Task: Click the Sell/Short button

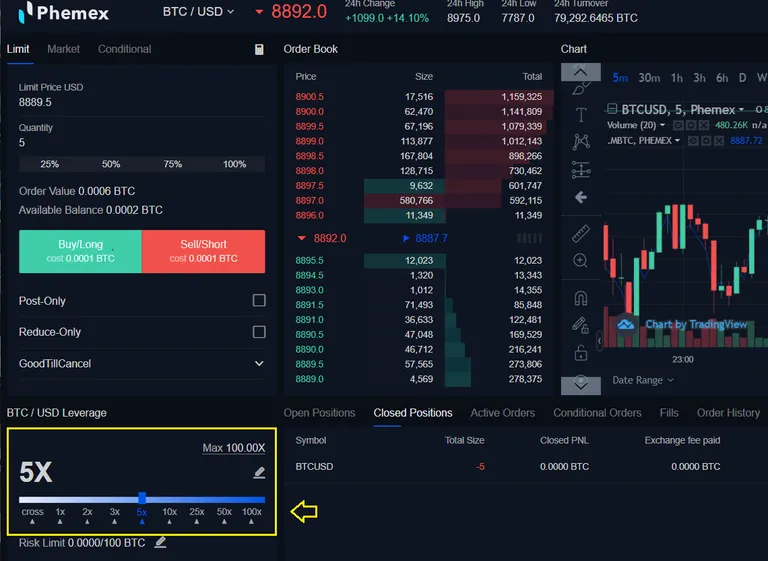Action: coord(203,251)
